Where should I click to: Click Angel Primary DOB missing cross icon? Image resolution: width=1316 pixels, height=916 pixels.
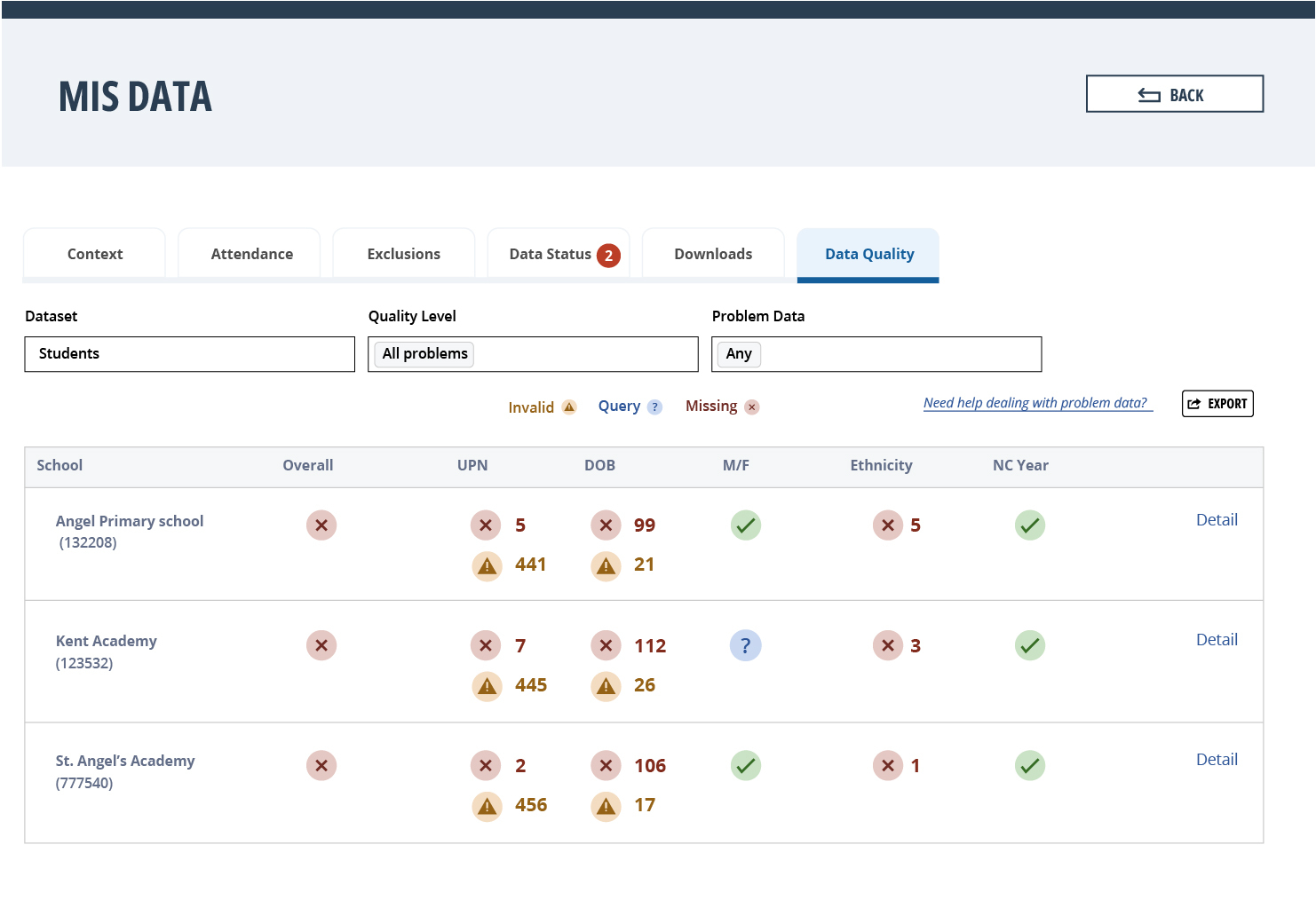(x=606, y=525)
